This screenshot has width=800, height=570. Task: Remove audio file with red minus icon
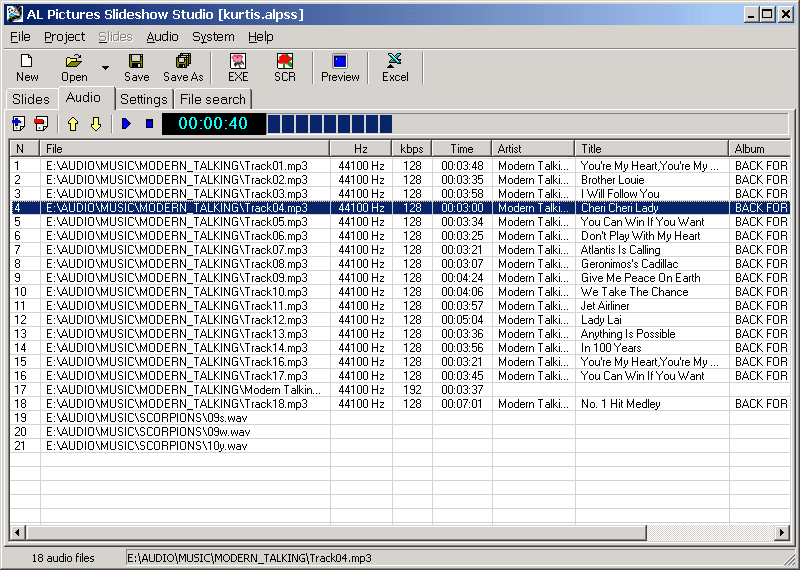(x=41, y=124)
